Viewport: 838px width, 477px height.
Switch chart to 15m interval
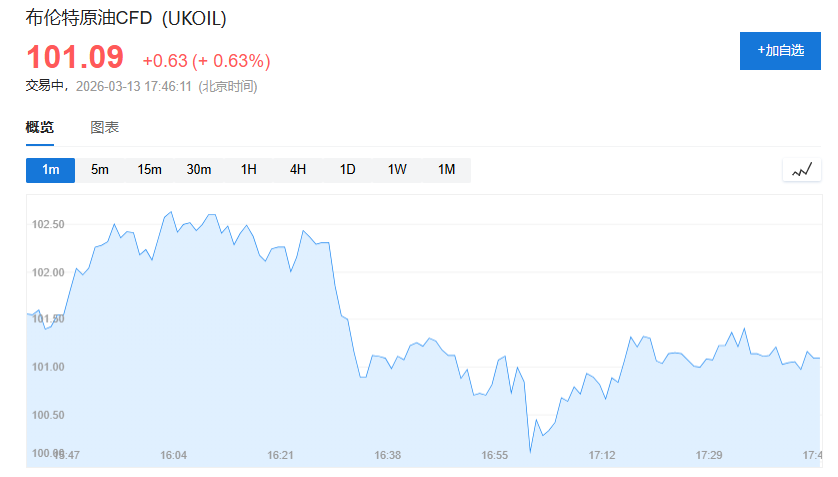click(150, 170)
